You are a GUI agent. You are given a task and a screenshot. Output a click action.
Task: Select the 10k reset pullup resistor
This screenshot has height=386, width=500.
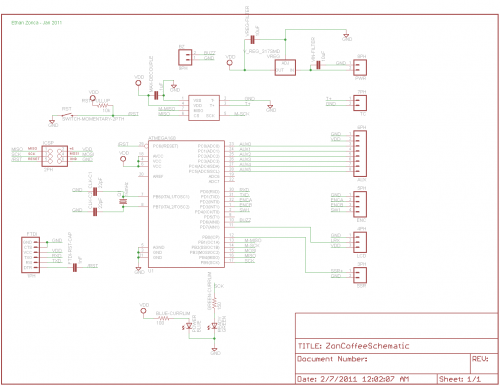(x=103, y=106)
